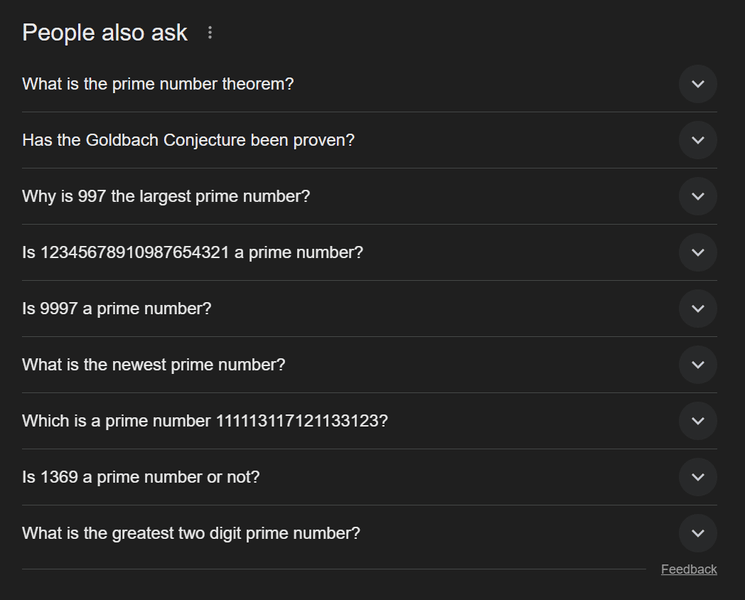Open "Has the Goldbach Conjecture been proven?"
745x600 pixels.
(x=188, y=140)
